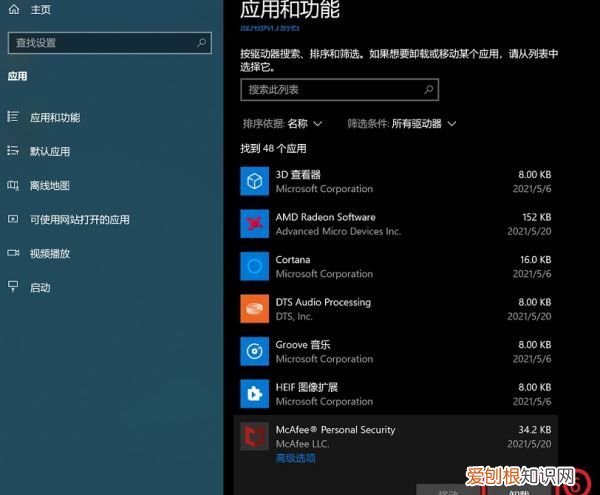Screen dimensions: 600x495
Task: Click DTS, Inc. publisher text
Action: pyautogui.click(x=294, y=316)
